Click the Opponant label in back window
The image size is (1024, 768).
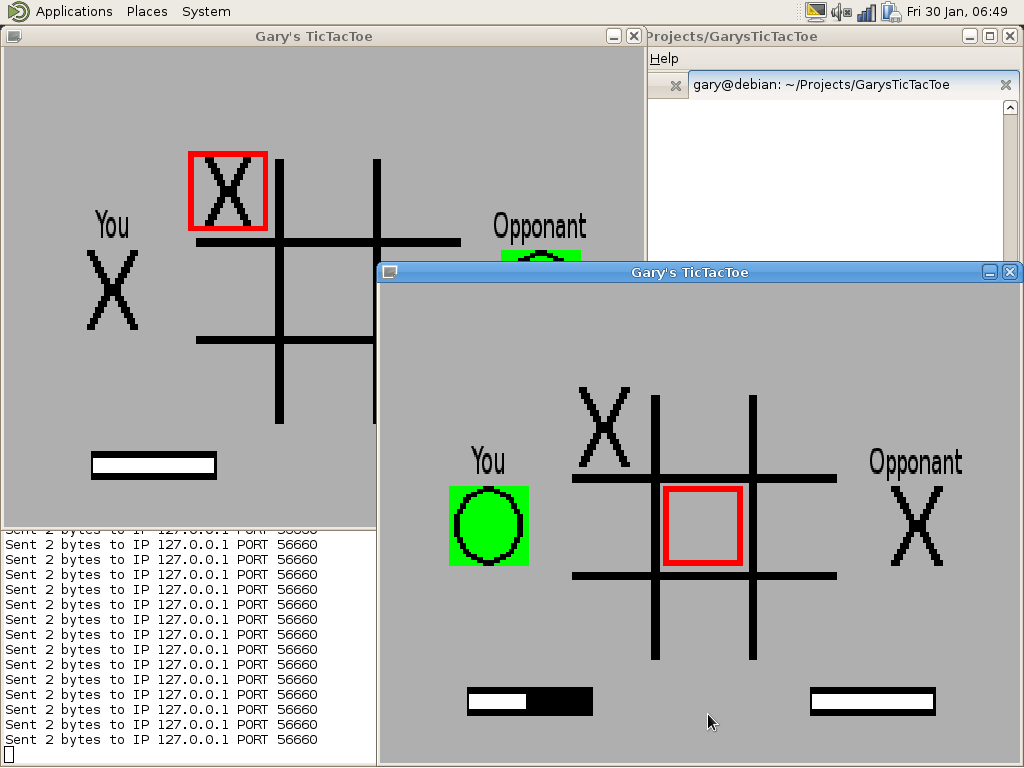tap(539, 227)
